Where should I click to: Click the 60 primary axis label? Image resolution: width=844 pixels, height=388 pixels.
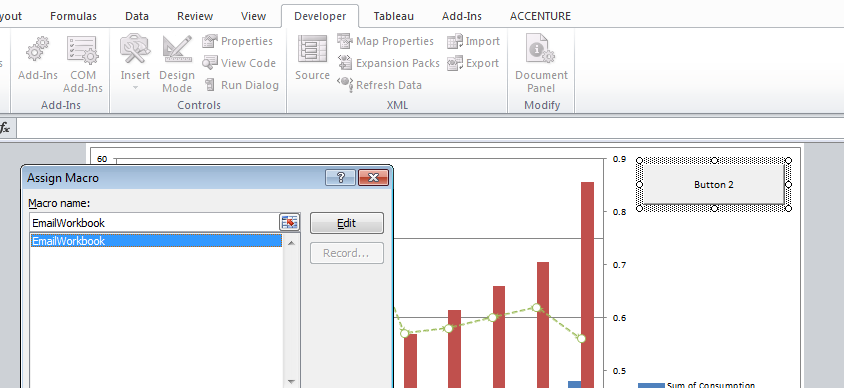click(102, 159)
